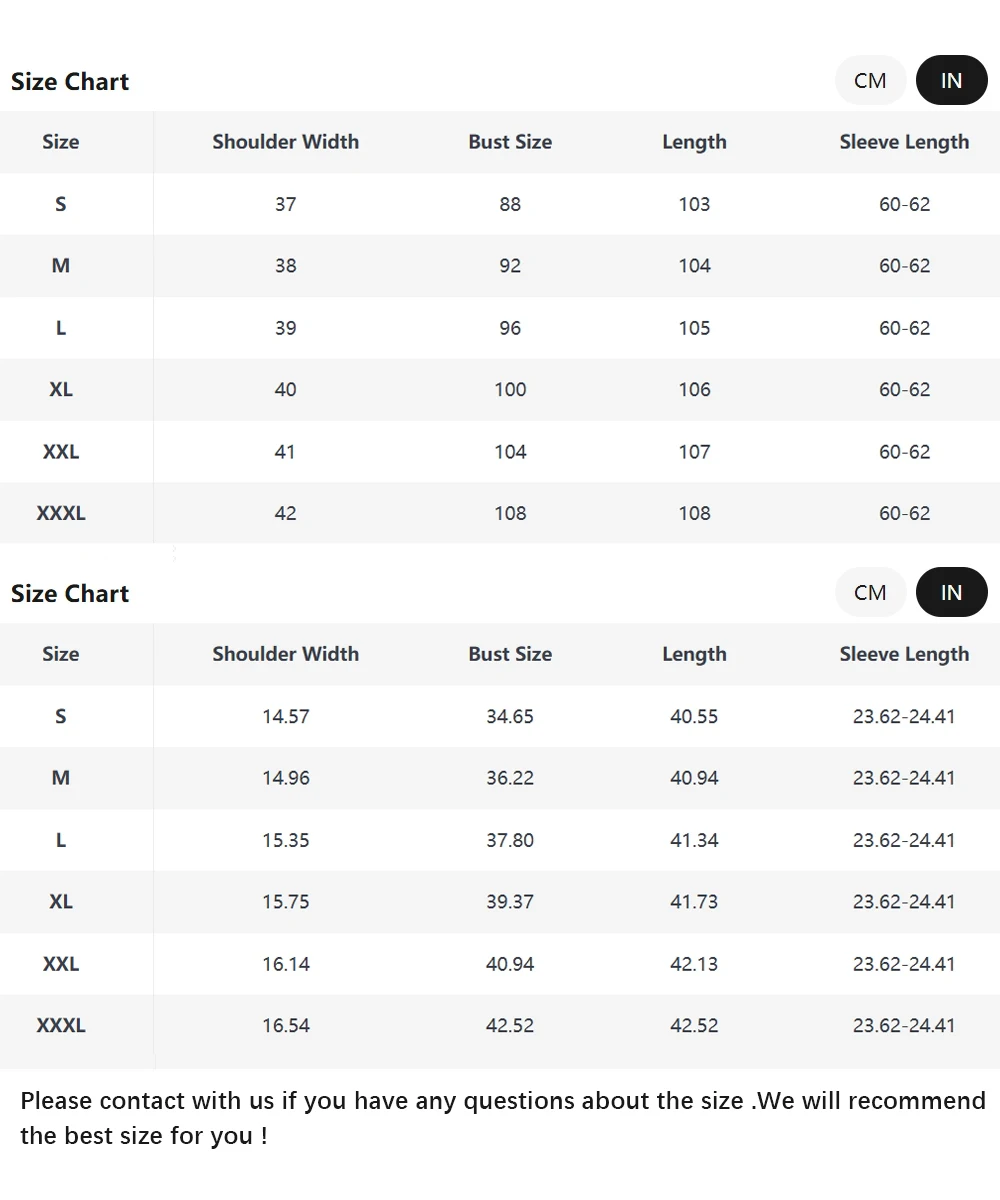The image size is (1000, 1200).
Task: Click the Shoulder Width header in centimeter chart
Action: [285, 142]
